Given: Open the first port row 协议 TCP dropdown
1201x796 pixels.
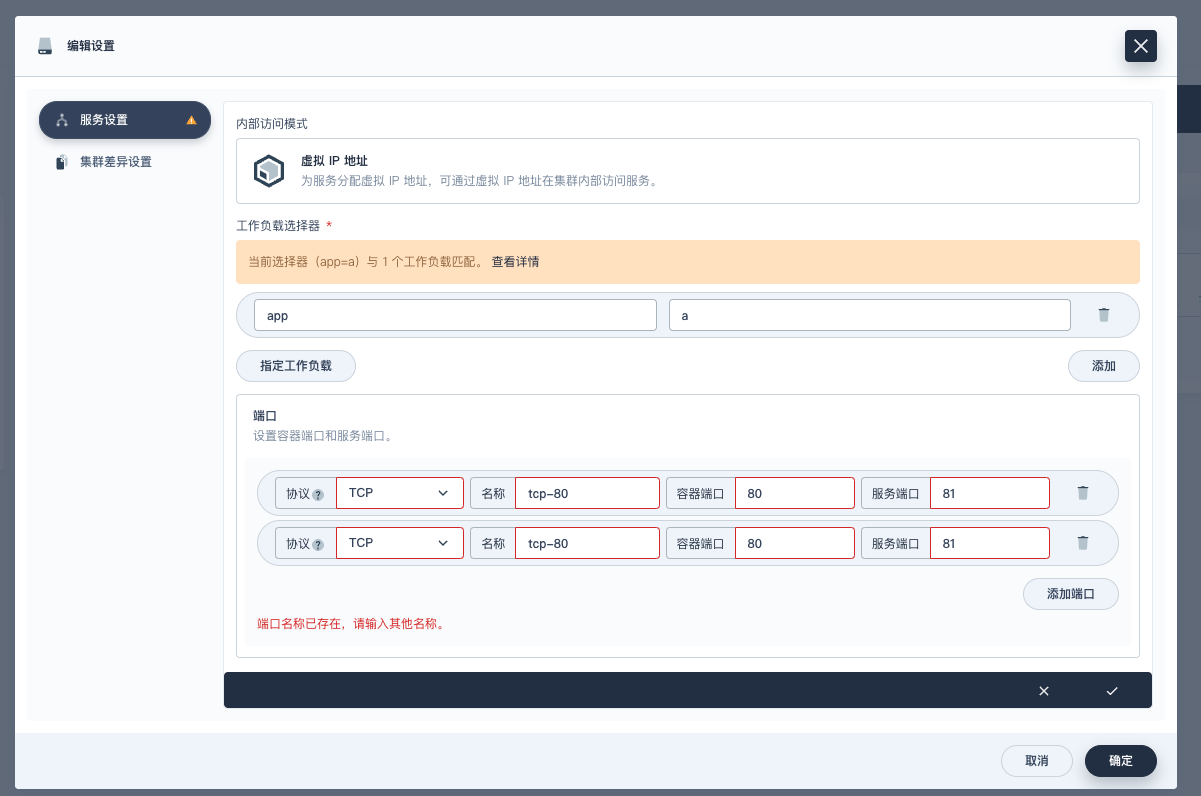Looking at the screenshot, I should [400, 493].
